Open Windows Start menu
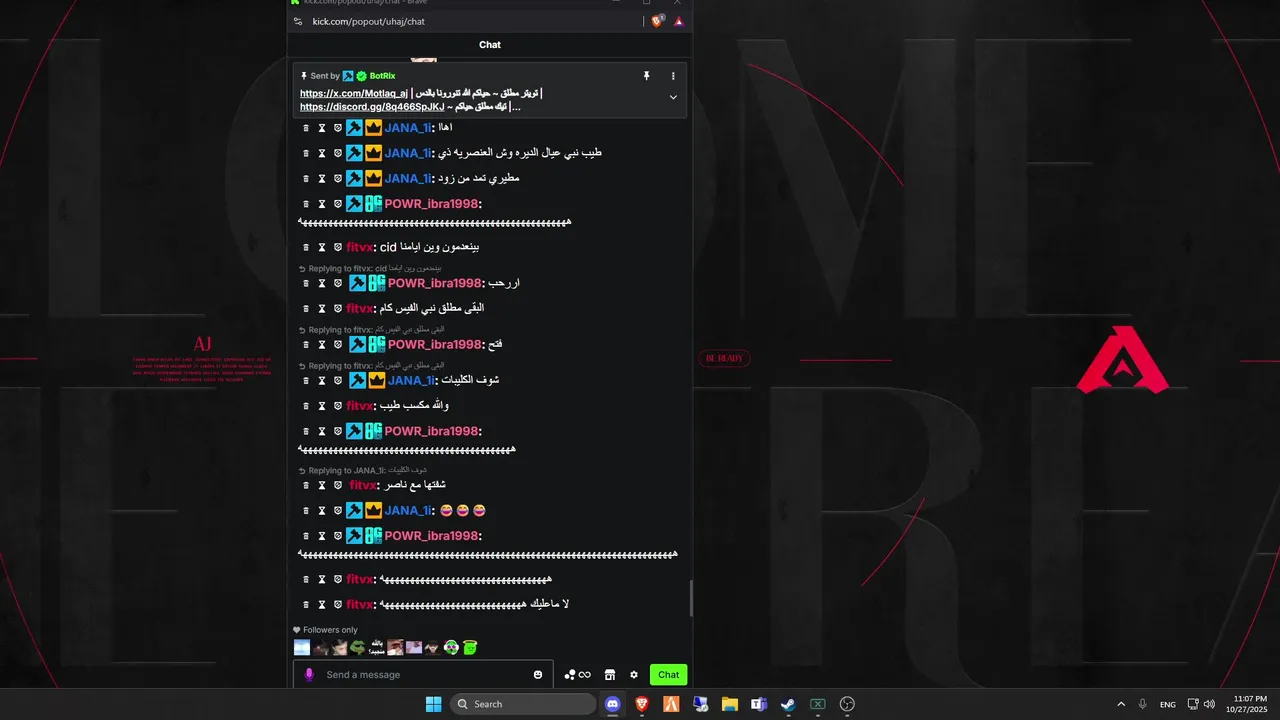 coord(433,704)
